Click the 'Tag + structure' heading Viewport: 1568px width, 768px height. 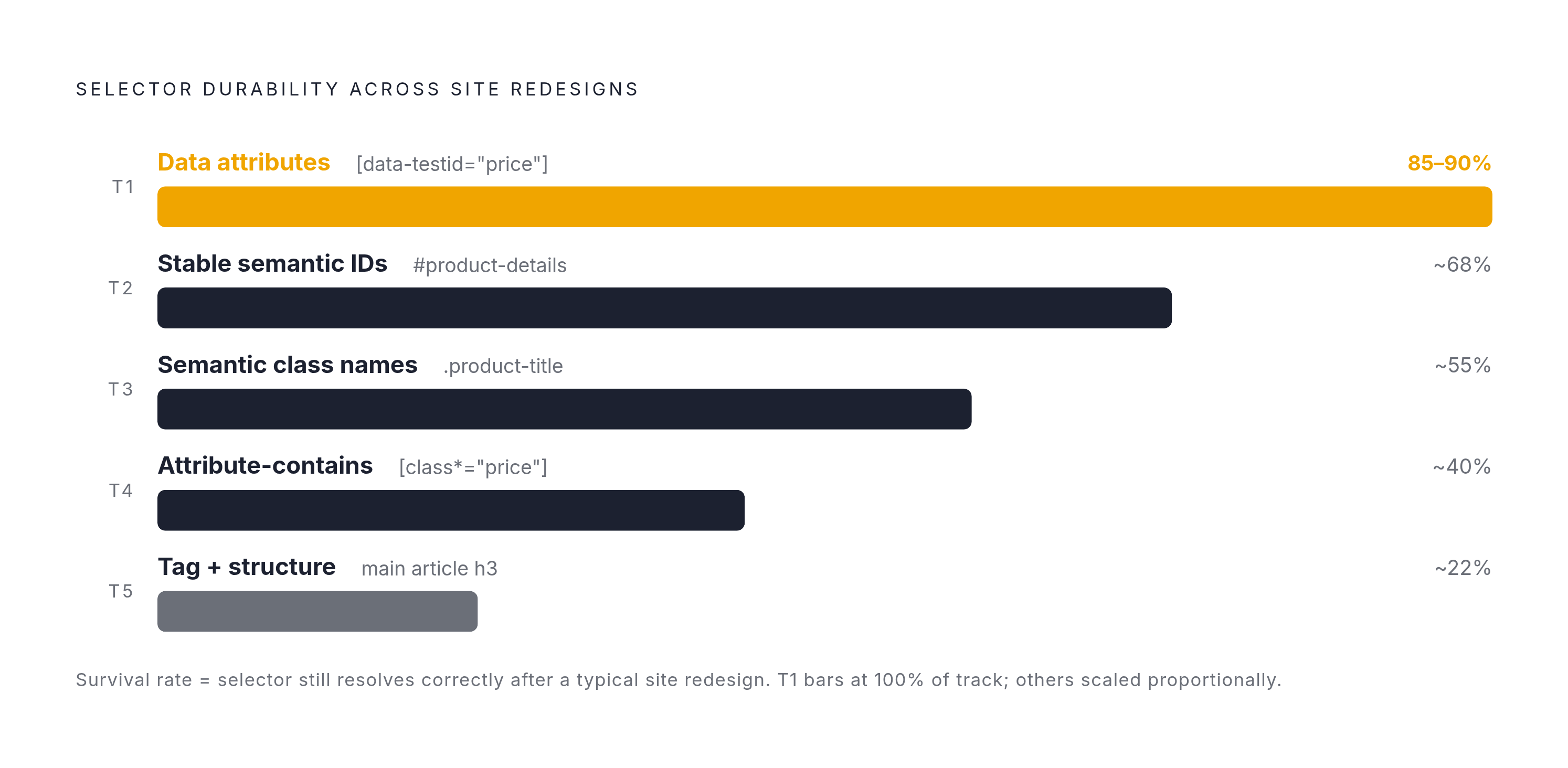pos(247,567)
